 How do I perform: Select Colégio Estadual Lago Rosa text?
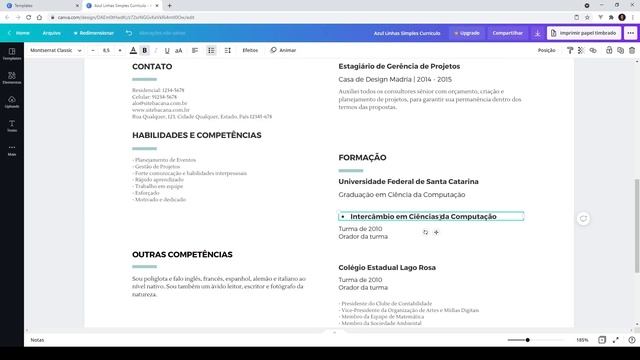click(387, 268)
